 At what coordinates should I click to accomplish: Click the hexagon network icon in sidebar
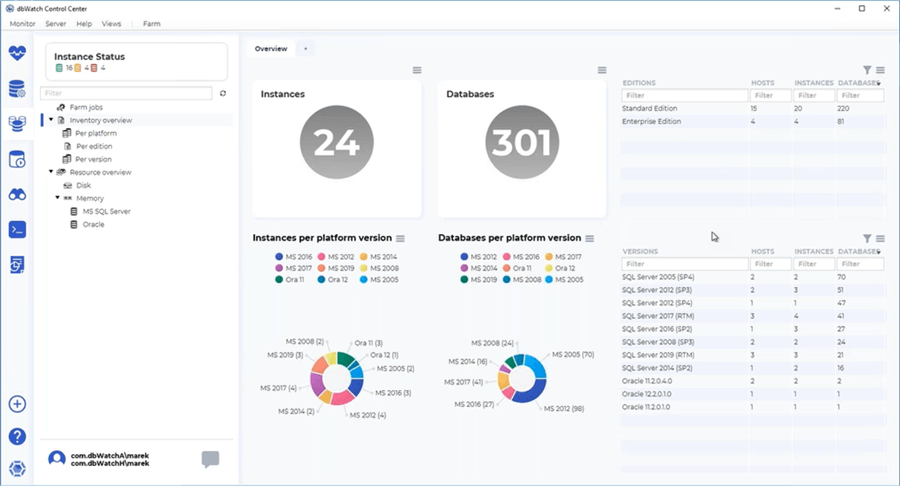click(x=17, y=469)
